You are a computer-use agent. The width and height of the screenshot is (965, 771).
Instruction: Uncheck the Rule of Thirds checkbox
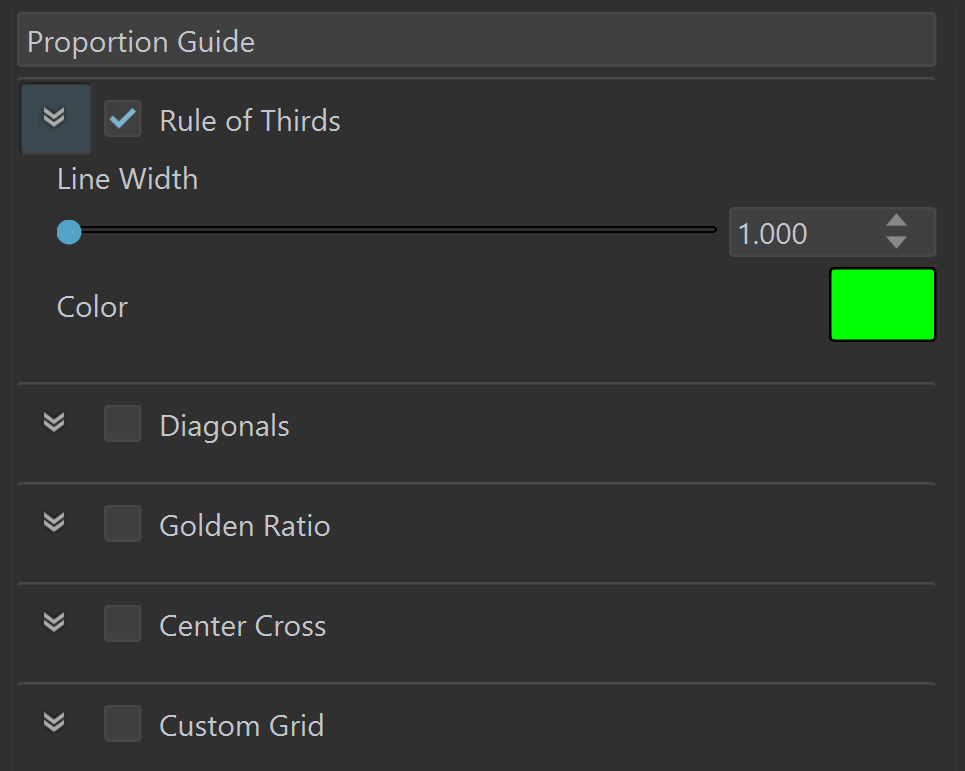pyautogui.click(x=122, y=118)
